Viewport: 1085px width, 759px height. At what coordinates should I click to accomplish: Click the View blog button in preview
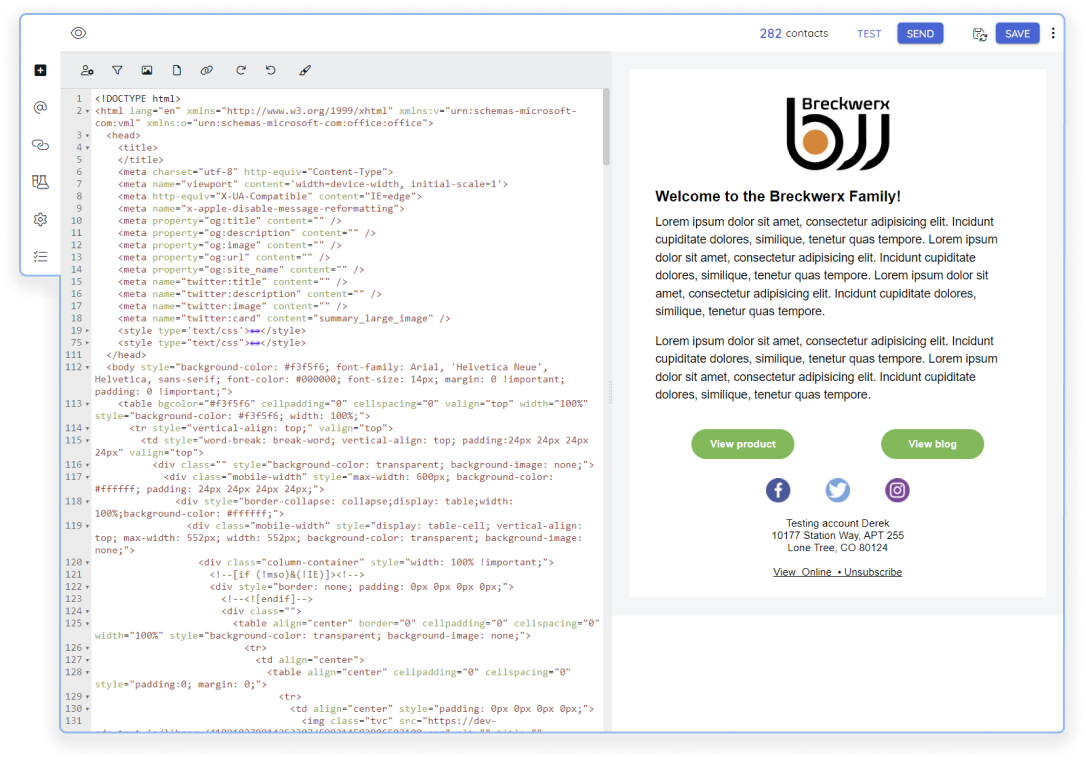pos(932,443)
